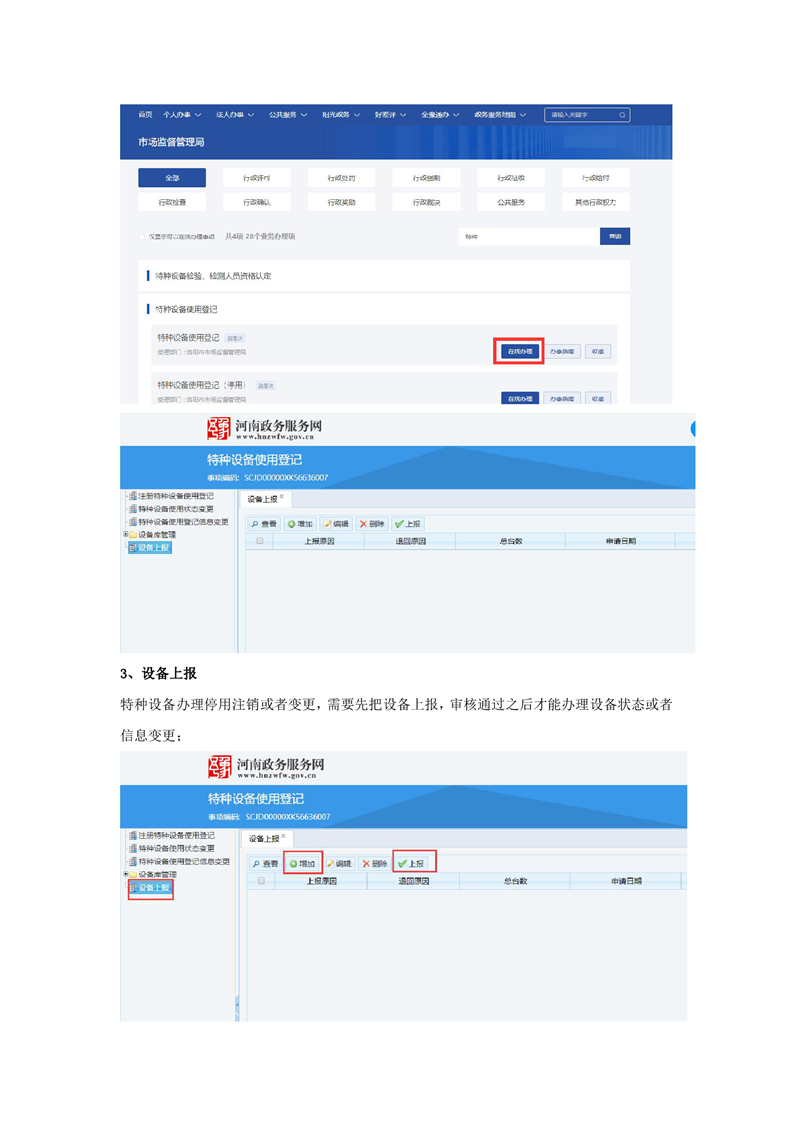Click 办事指南 for 特种设备使用登记（停用）
This screenshot has width=793, height=1122.
pos(562,398)
